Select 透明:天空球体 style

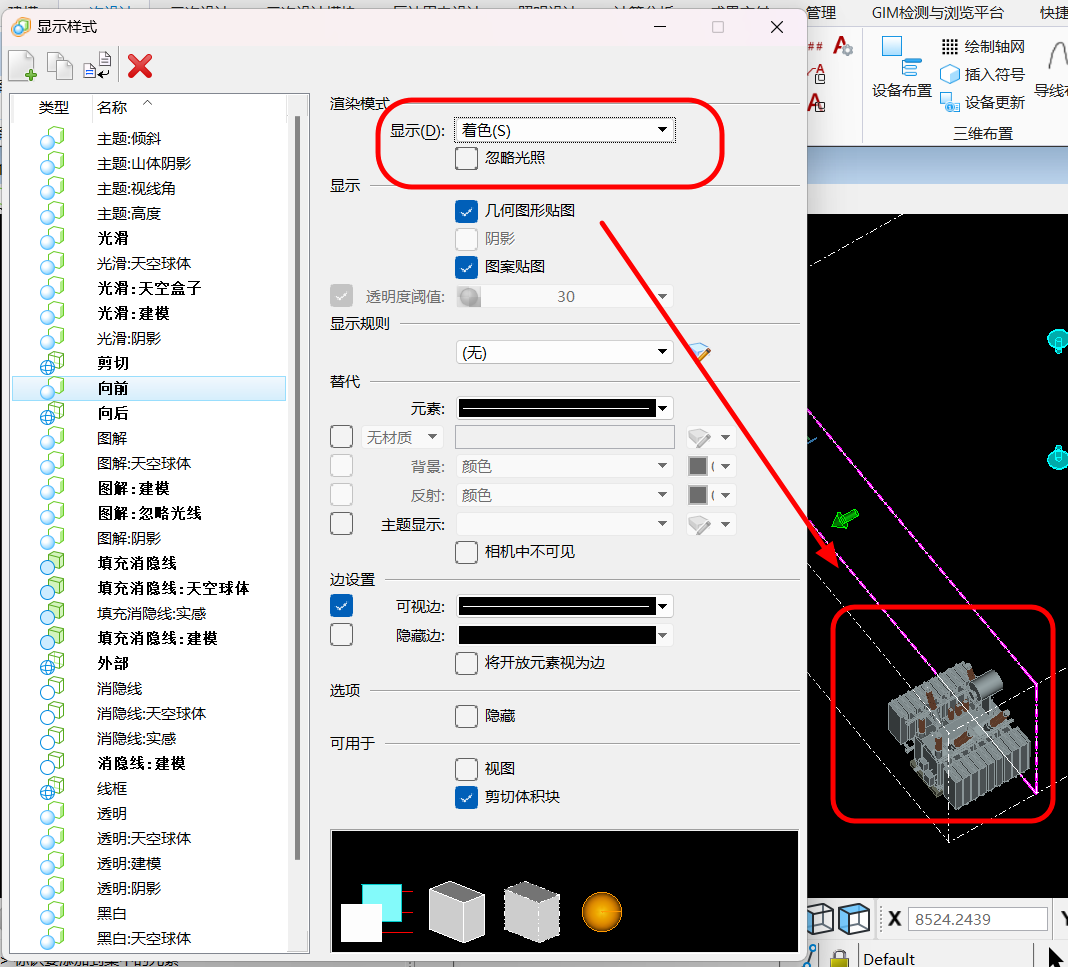[144, 839]
